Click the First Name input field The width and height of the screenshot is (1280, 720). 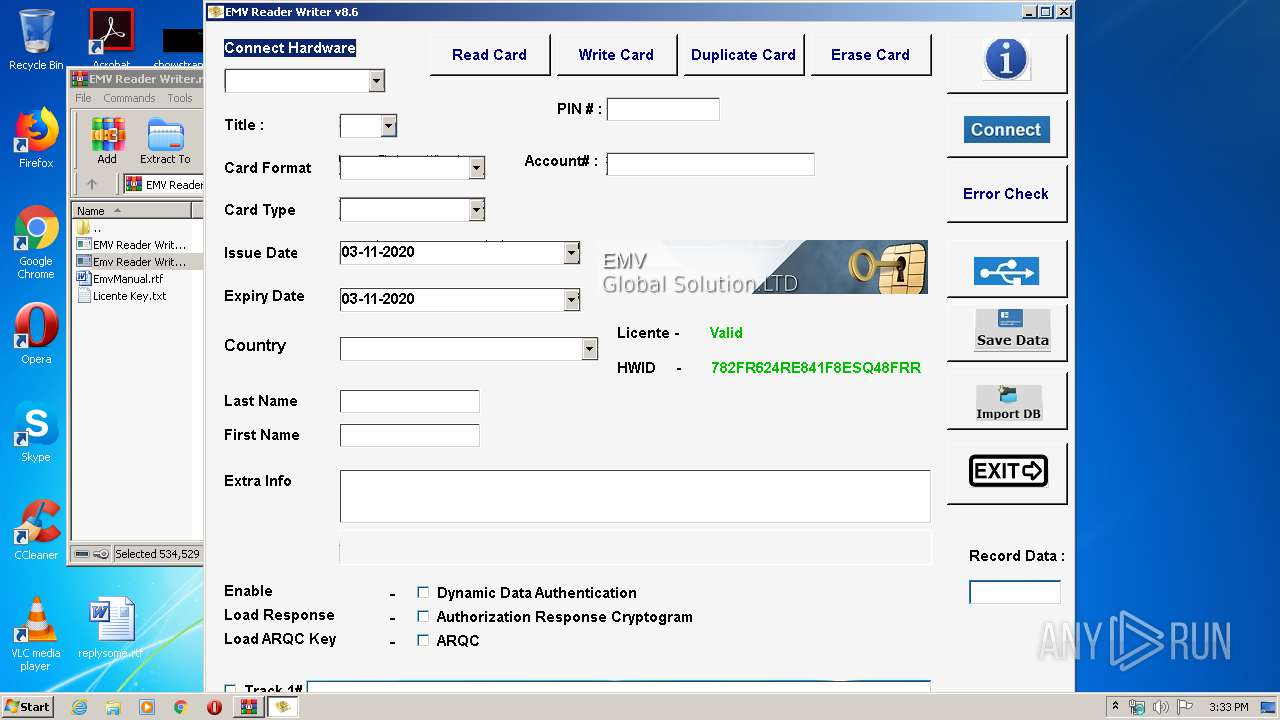(x=409, y=435)
